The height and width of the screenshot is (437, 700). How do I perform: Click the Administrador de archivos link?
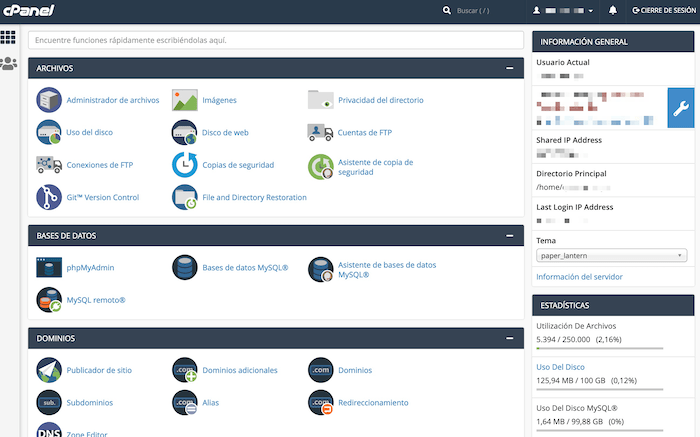point(113,100)
